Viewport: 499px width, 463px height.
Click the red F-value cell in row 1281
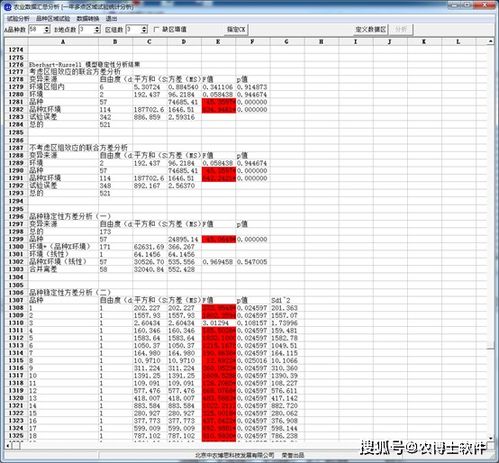[219, 102]
